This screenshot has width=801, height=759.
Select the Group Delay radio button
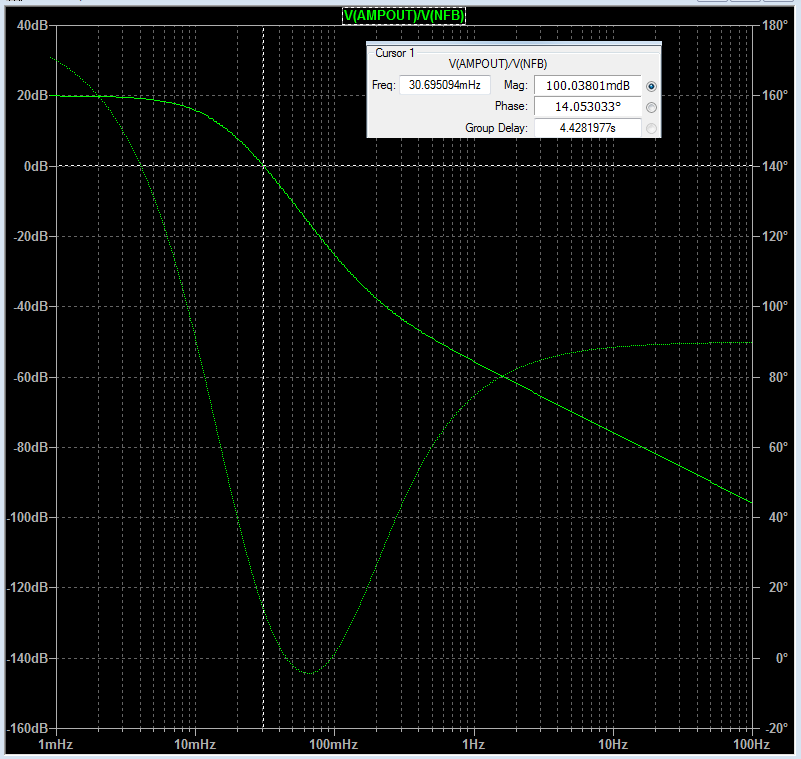(651, 128)
